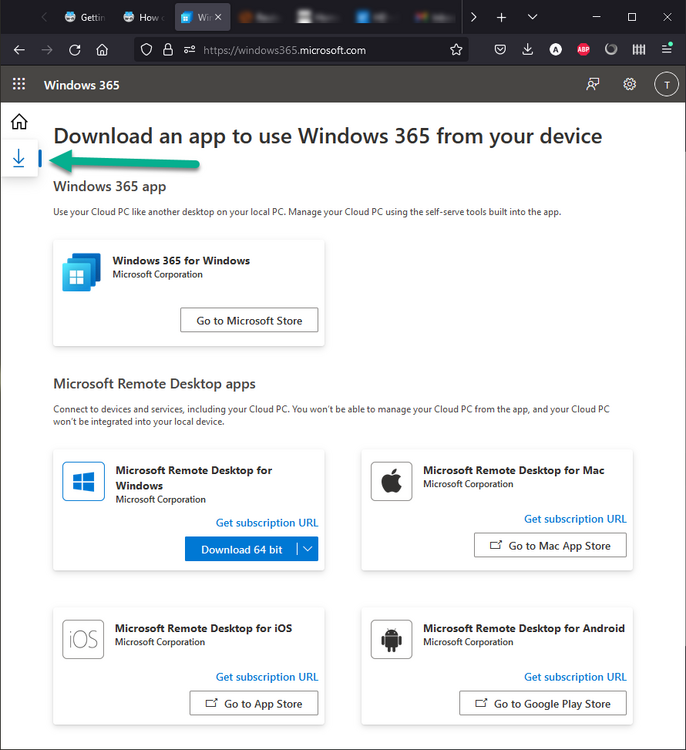Click the Windows 365 header title
686x750 pixels.
click(x=82, y=85)
